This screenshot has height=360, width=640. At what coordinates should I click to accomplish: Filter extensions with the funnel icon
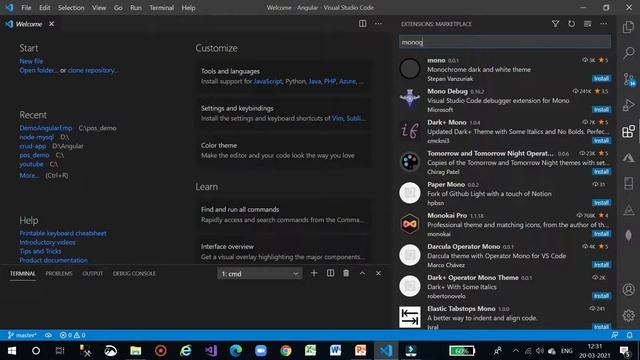556,24
